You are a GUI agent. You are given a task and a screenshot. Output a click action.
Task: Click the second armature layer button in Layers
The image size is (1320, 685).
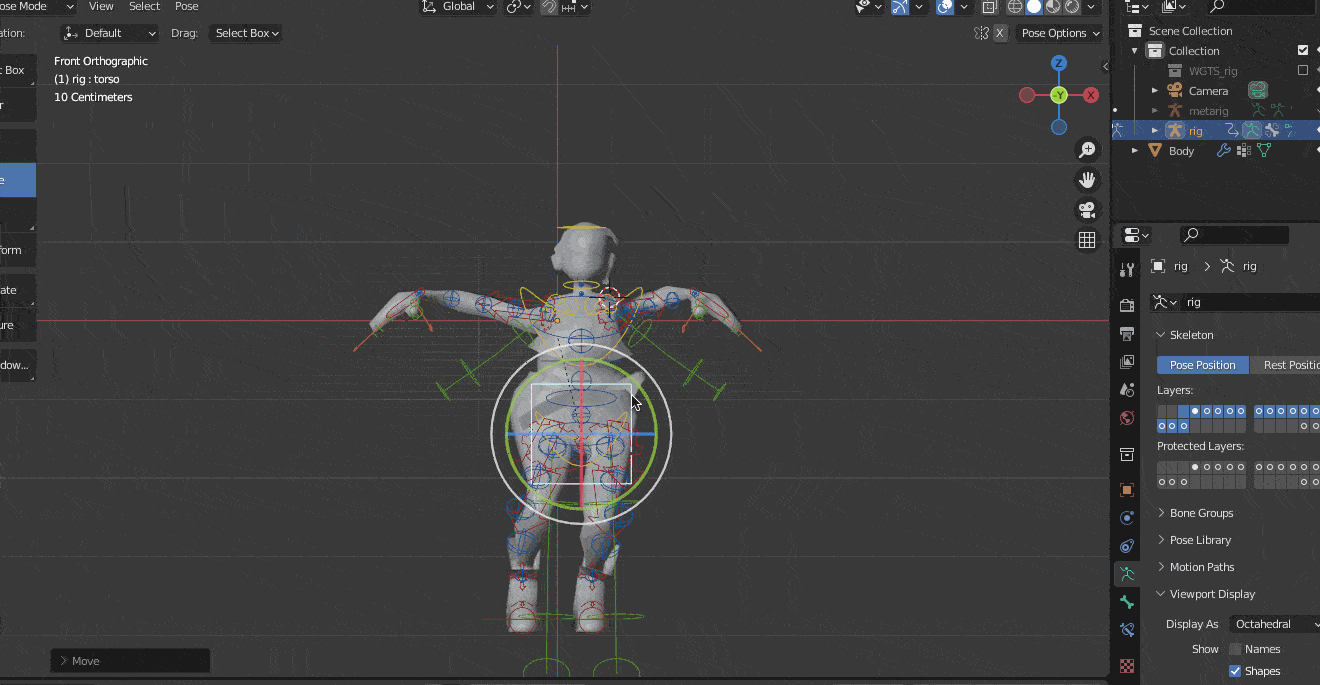point(1171,410)
